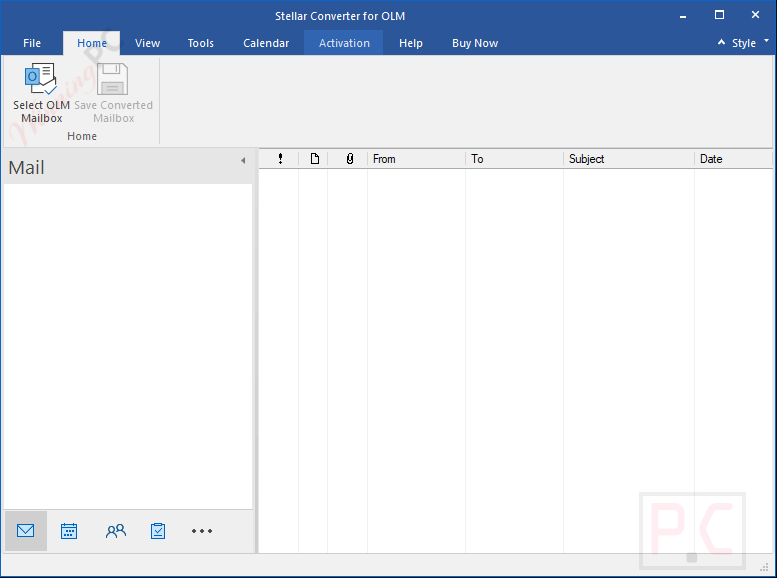The width and height of the screenshot is (777, 578).
Task: Close the Stellar Converter window
Action: coord(755,15)
